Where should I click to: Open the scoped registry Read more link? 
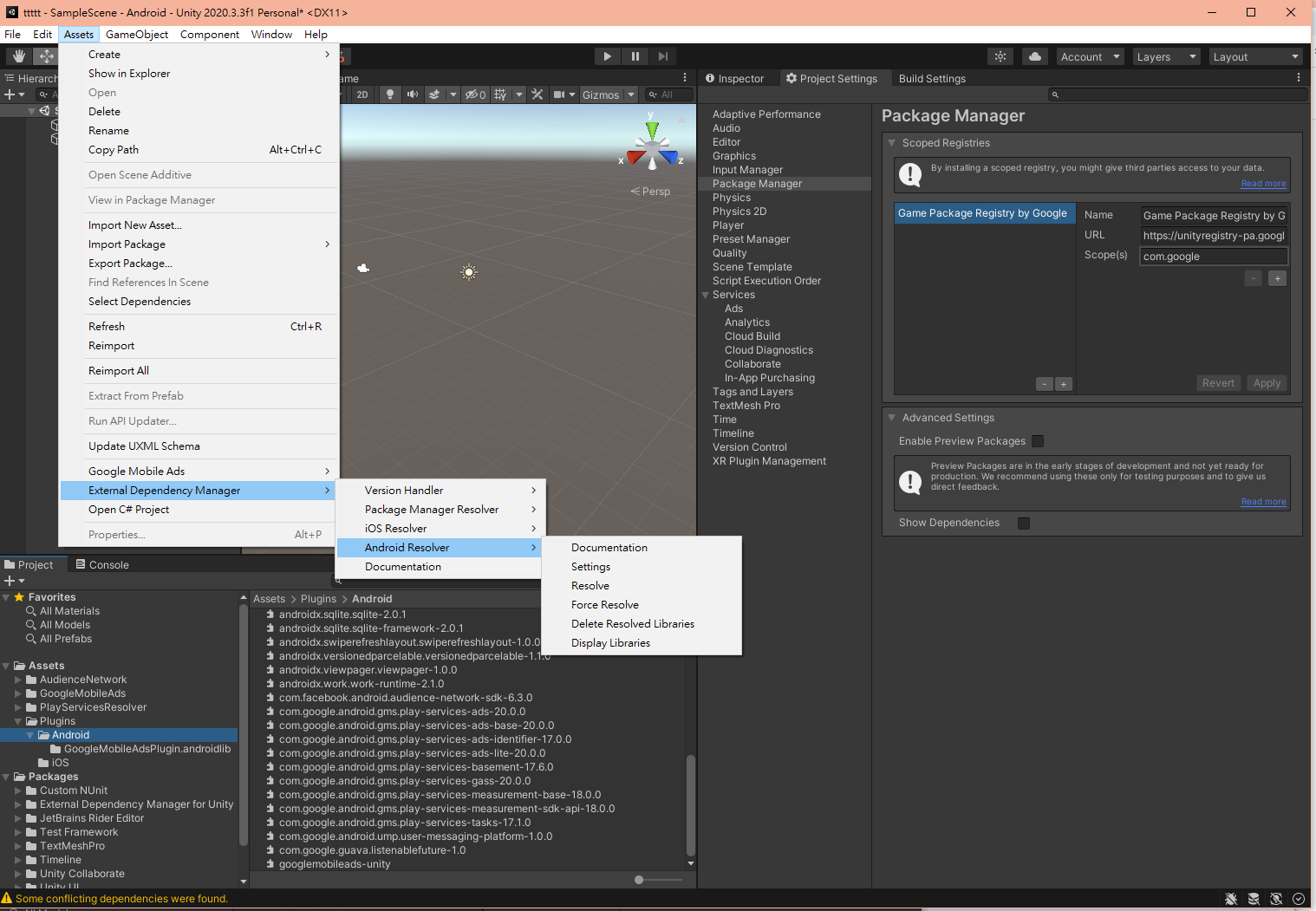(1263, 184)
